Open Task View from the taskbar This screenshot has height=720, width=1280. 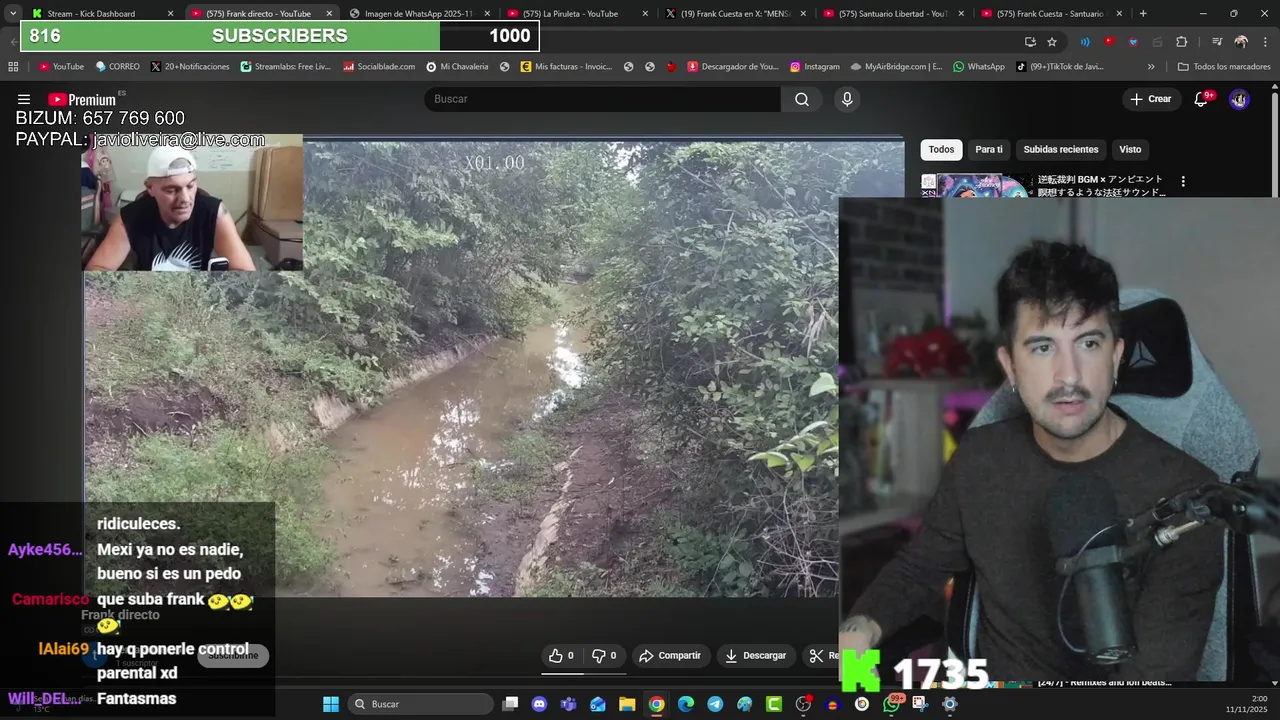tap(510, 704)
